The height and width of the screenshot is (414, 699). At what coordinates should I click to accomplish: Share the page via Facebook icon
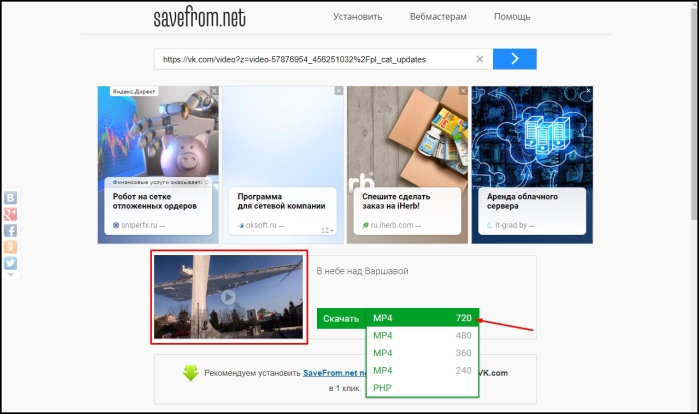[x=10, y=230]
